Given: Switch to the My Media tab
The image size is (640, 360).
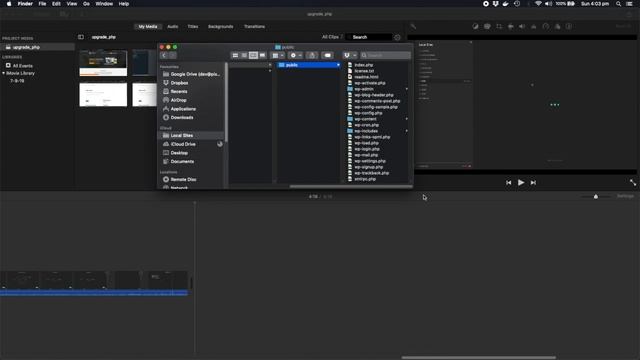Looking at the screenshot, I should tap(148, 27).
